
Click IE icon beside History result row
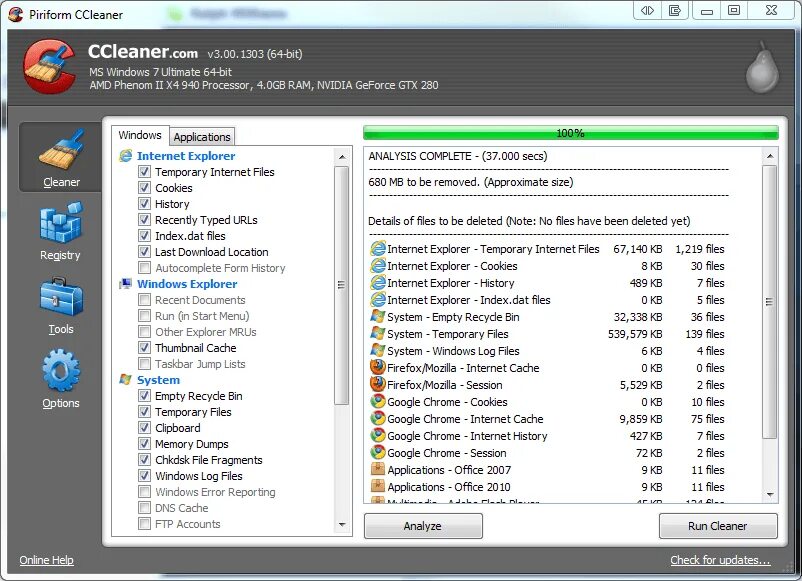[377, 283]
